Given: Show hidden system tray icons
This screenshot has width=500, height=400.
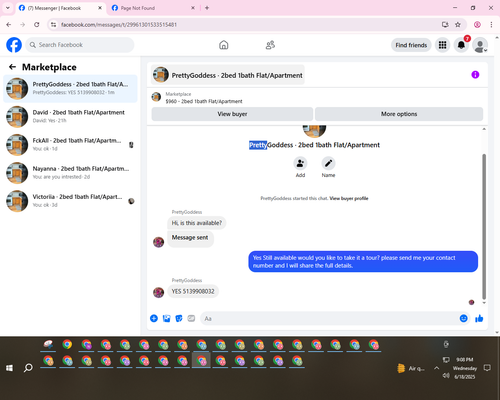Looking at the screenshot, I should point(436,368).
